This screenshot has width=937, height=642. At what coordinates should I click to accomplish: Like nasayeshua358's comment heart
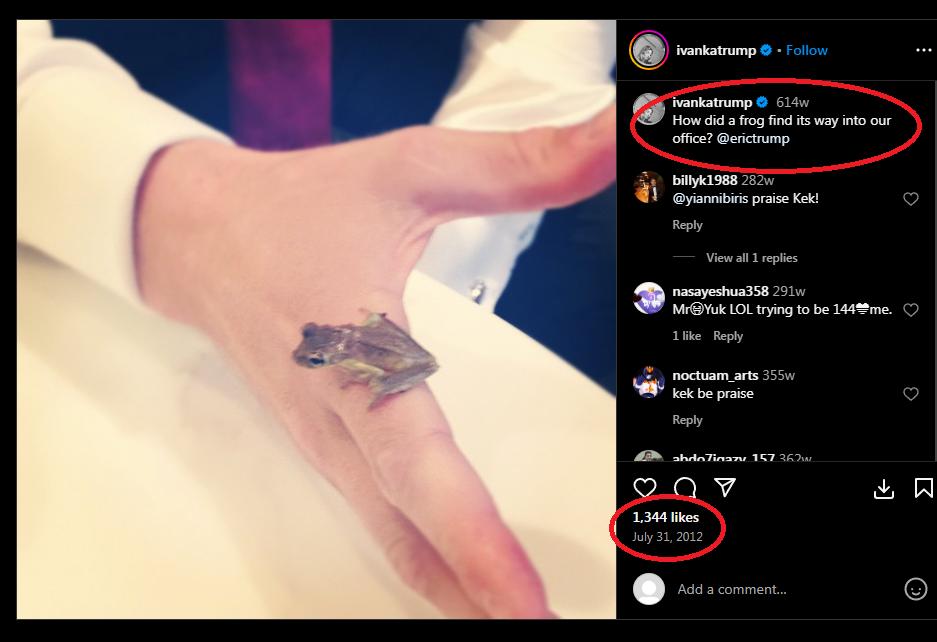pos(911,310)
